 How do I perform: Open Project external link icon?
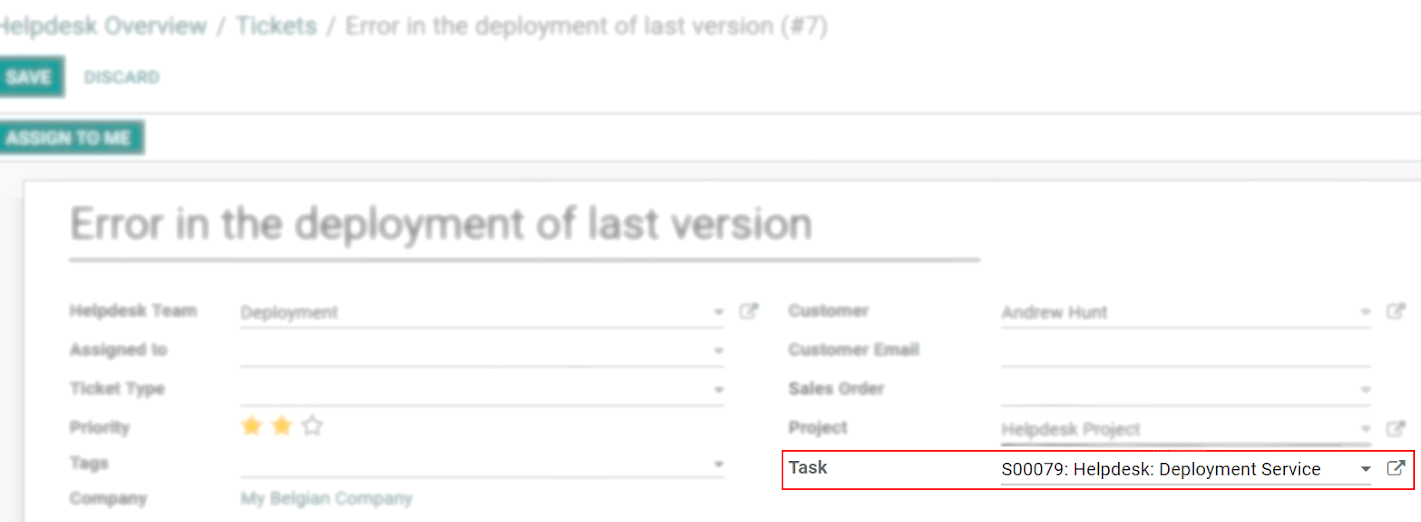(x=1395, y=429)
